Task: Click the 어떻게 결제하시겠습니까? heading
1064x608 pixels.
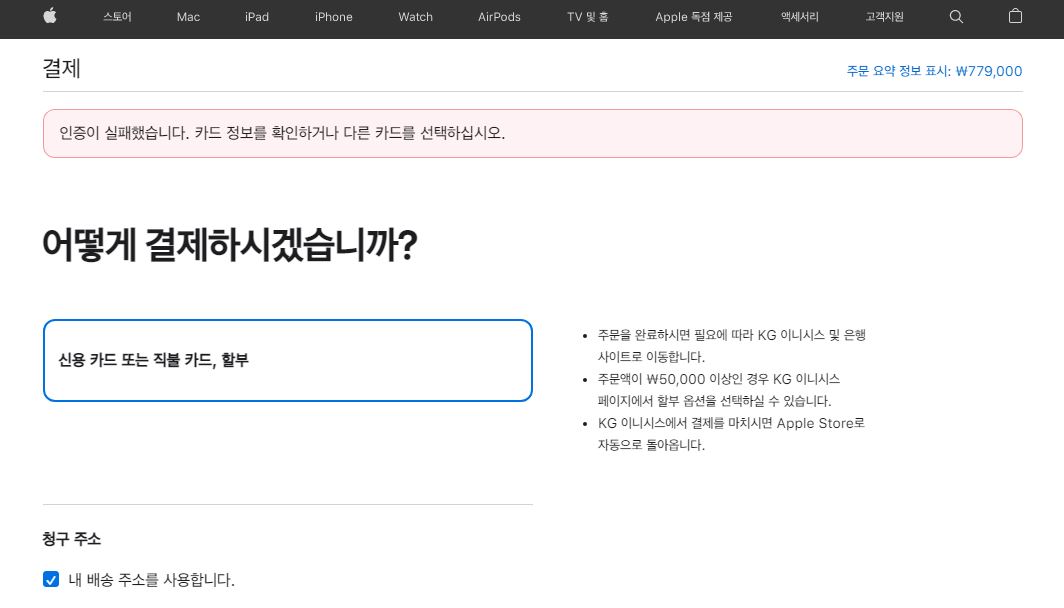Action: pos(230,245)
